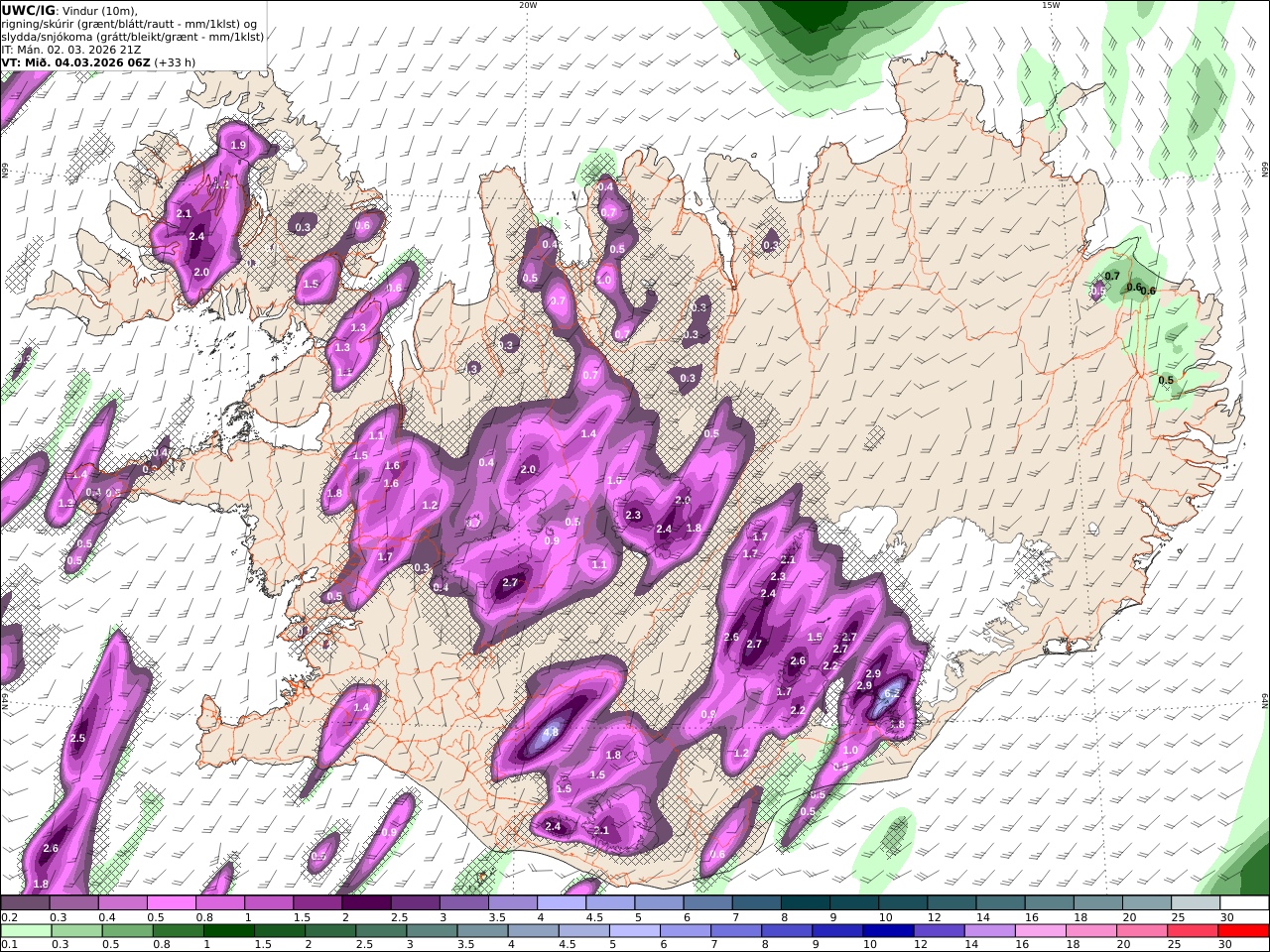The width and height of the screenshot is (1270, 952).
Task: Click the 'UWC/IG: Vindur (10m)' title text
Action: 69,10
